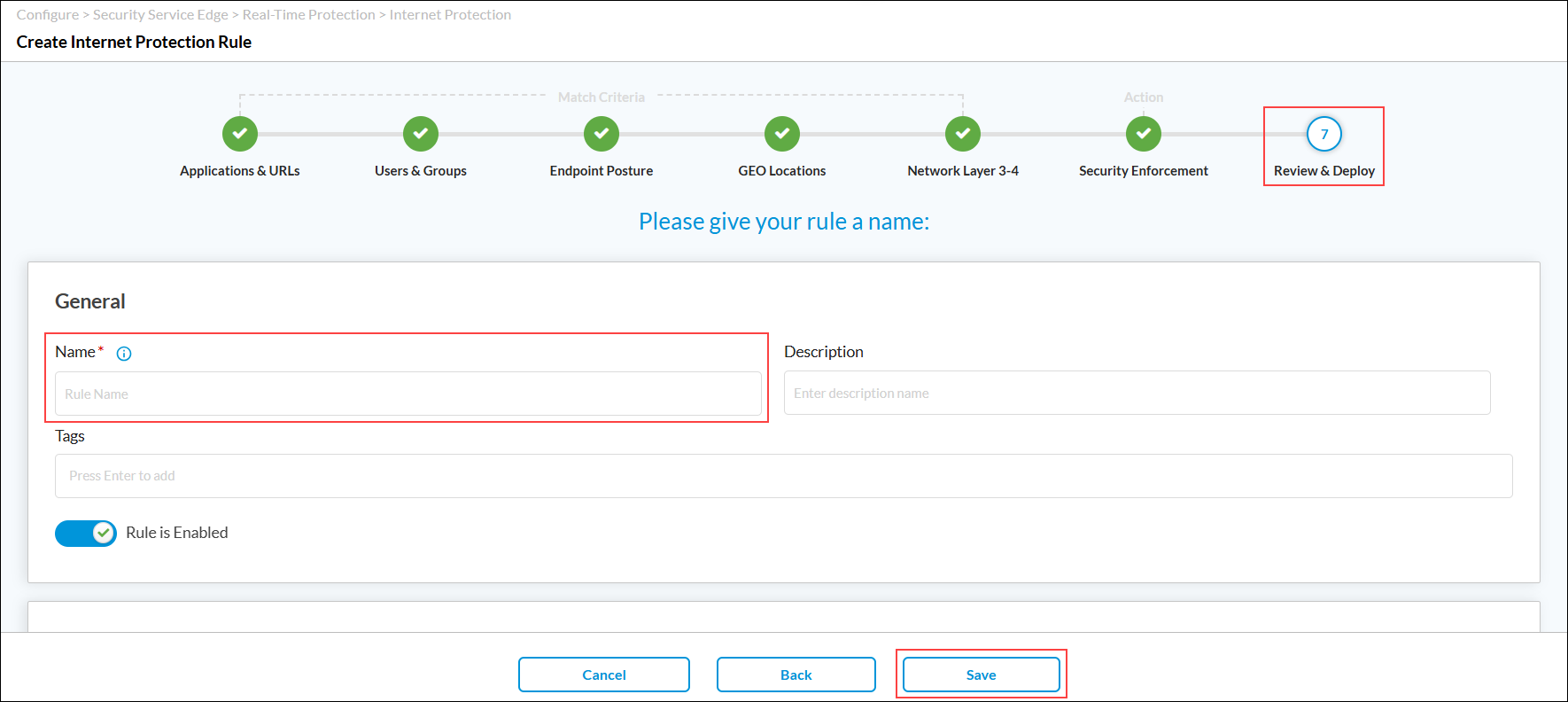
Task: Click the Configure breadcrumb link
Action: pyautogui.click(x=47, y=15)
